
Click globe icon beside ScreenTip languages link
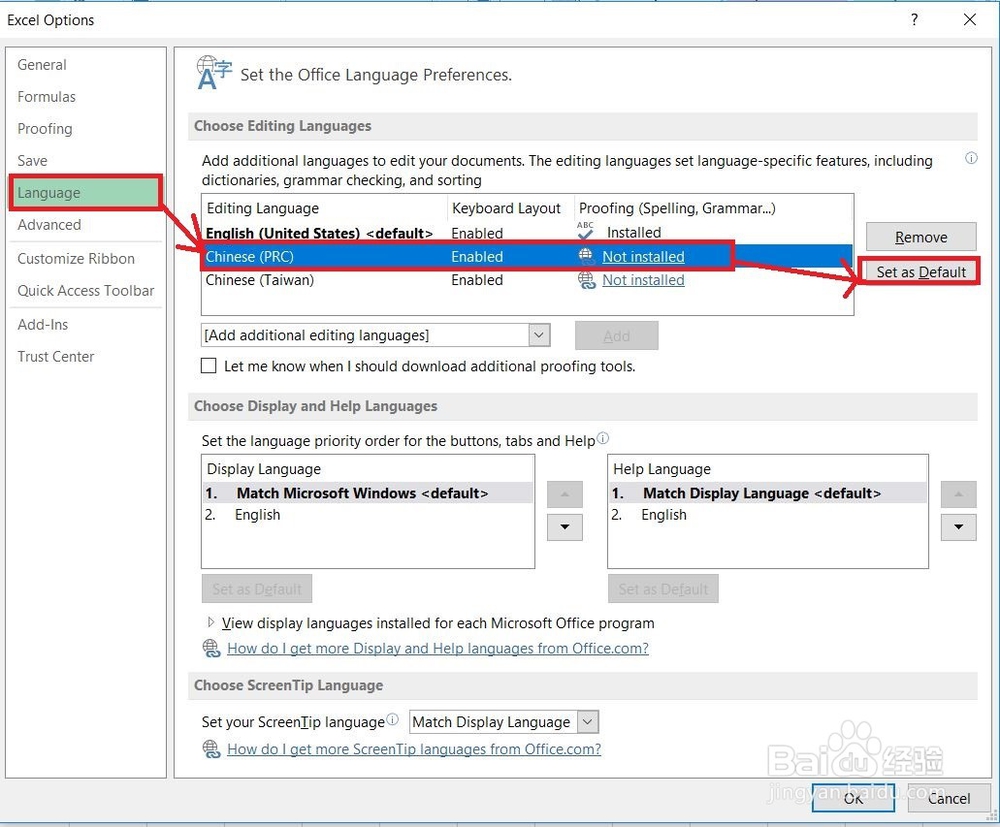coord(211,749)
